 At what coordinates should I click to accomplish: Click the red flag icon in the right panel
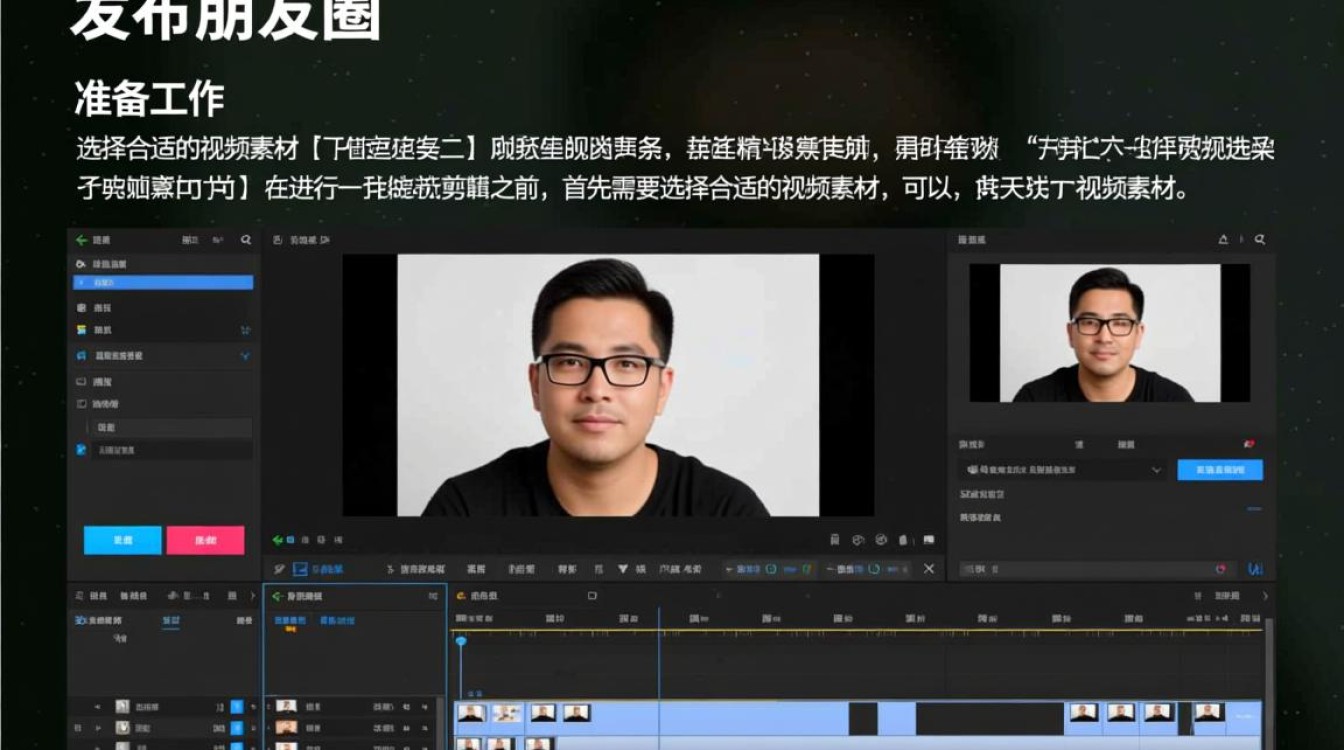tap(1248, 443)
